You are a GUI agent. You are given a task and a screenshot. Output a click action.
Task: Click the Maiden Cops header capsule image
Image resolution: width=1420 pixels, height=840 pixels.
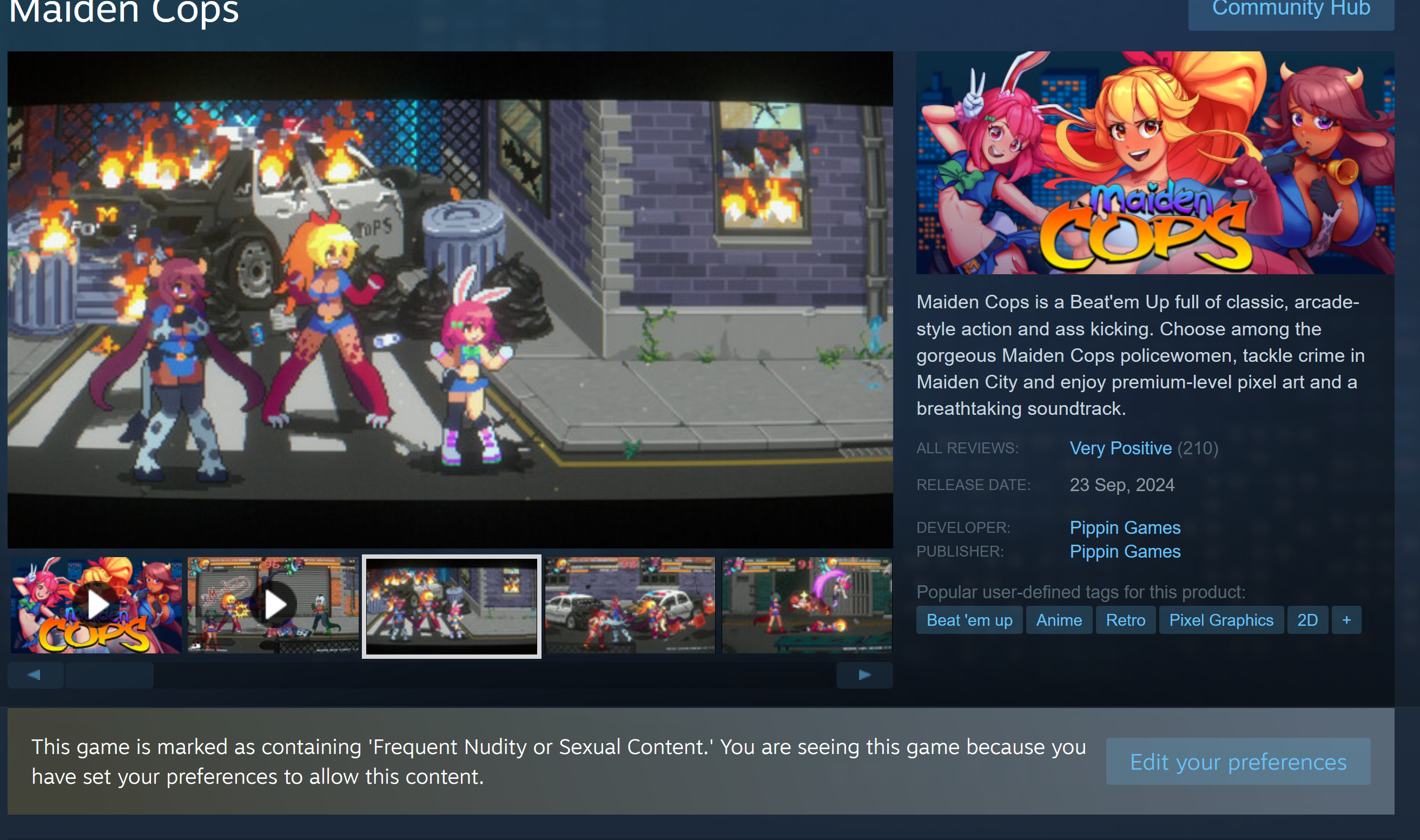click(x=1154, y=163)
